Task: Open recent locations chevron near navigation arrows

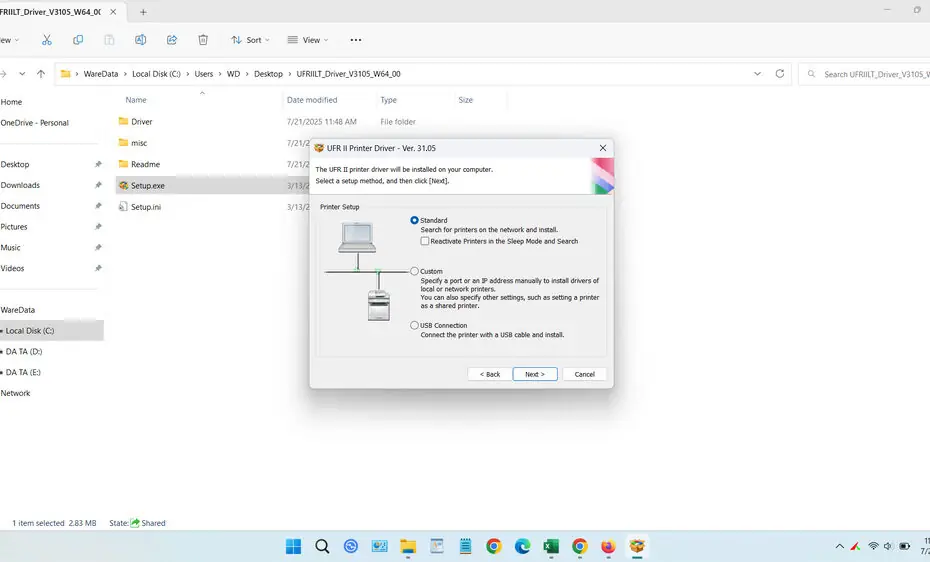Action: coord(22,74)
